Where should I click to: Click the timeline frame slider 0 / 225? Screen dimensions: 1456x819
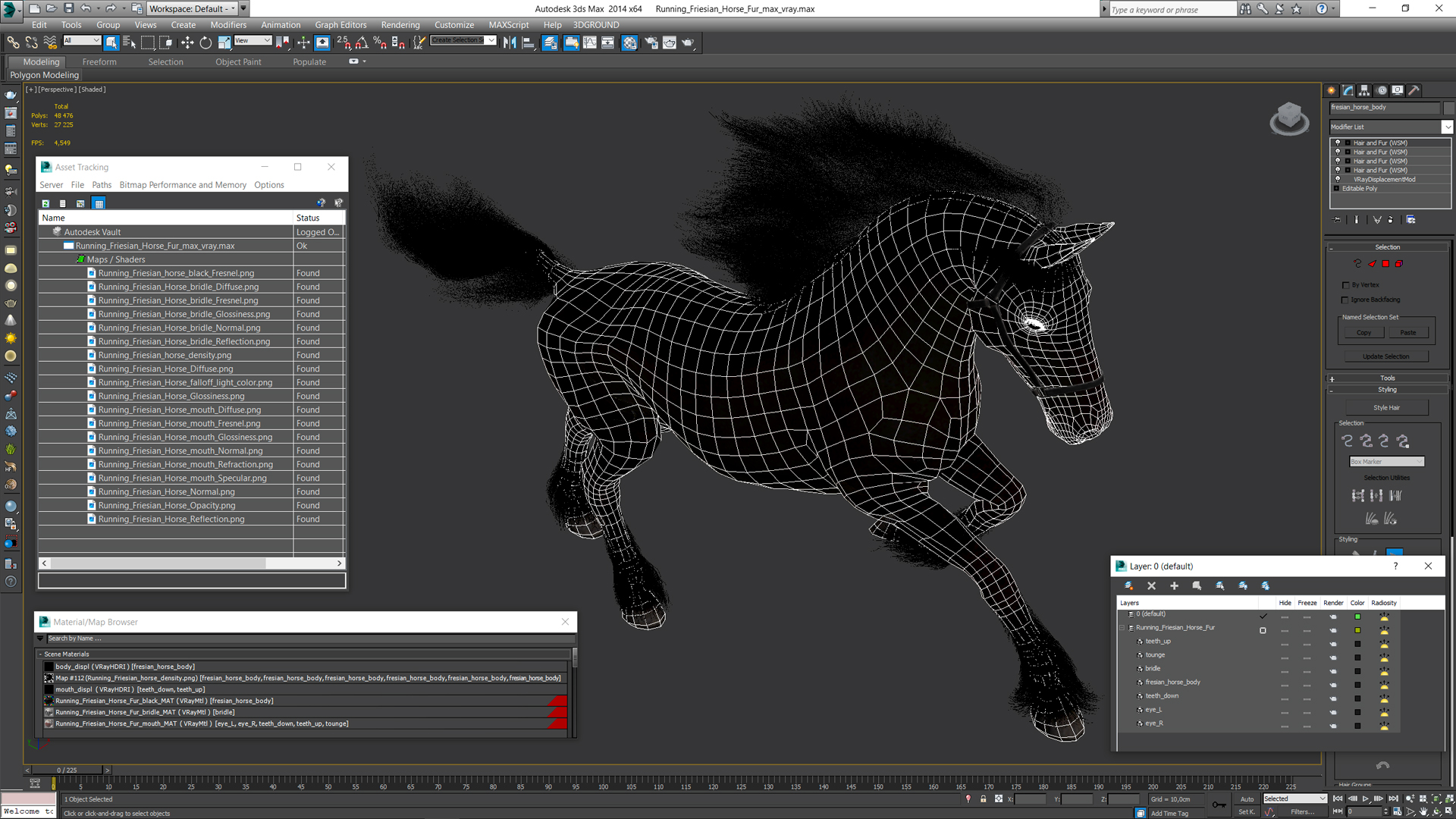tap(67, 770)
